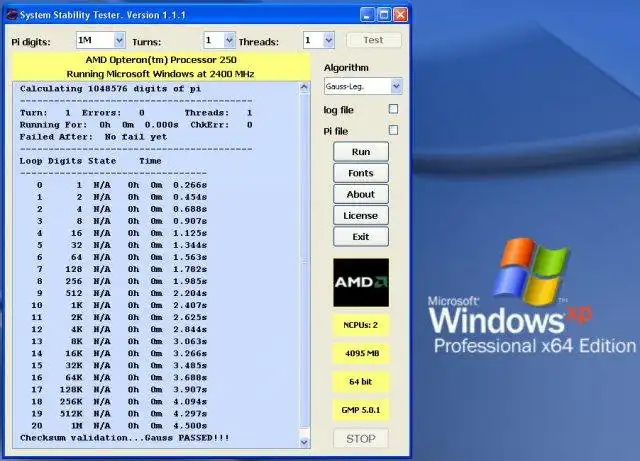This screenshot has width=640, height=461.
Task: Open the Threads dropdown
Action: pos(329,40)
